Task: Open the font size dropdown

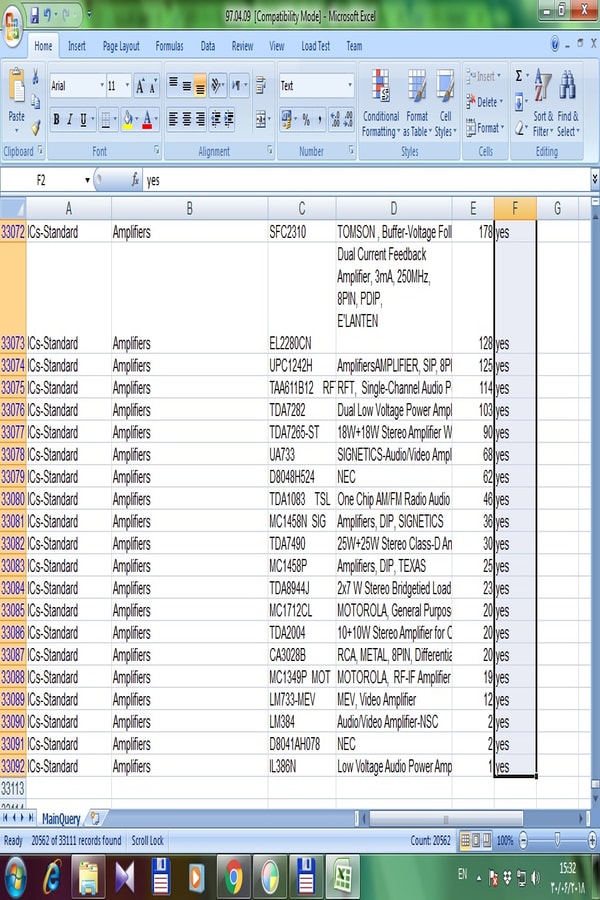Action: point(127,86)
